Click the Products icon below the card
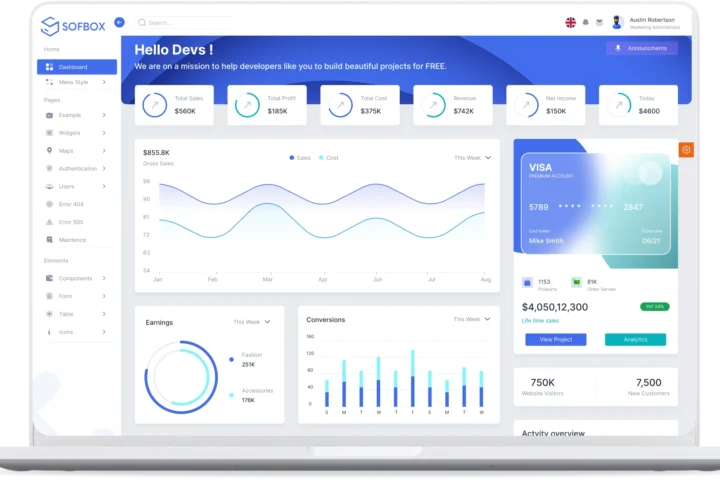 [528, 282]
